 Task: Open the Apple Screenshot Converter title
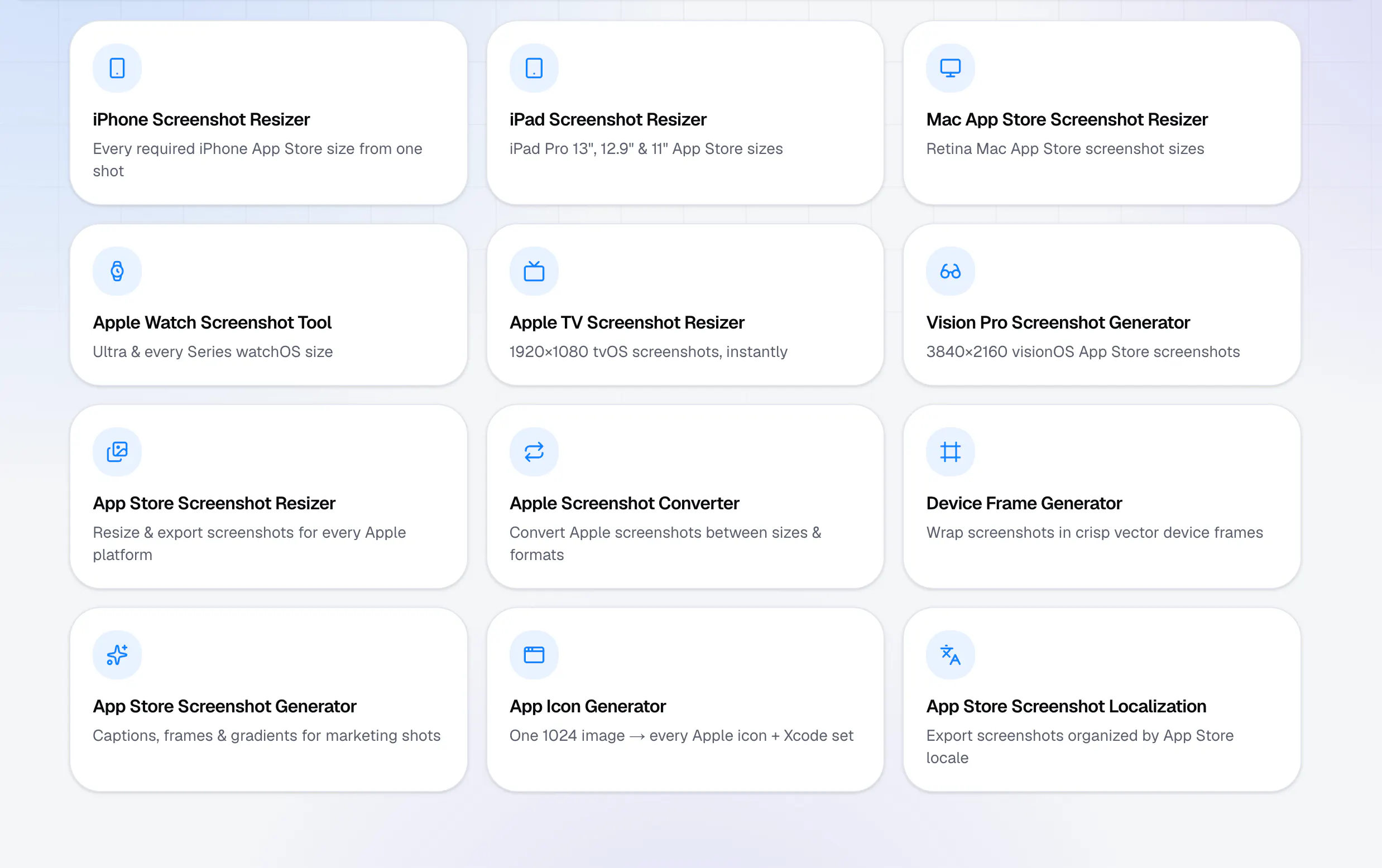click(x=625, y=503)
